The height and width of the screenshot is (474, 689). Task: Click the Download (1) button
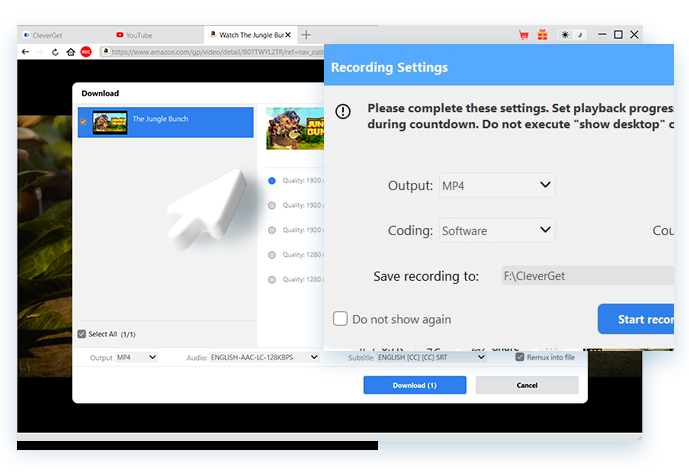(x=414, y=385)
